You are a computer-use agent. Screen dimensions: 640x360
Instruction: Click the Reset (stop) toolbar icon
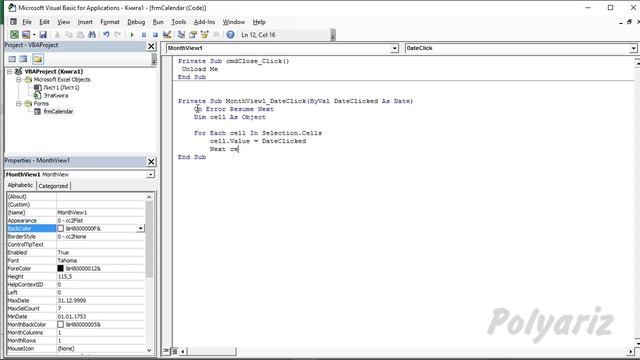click(x=155, y=35)
